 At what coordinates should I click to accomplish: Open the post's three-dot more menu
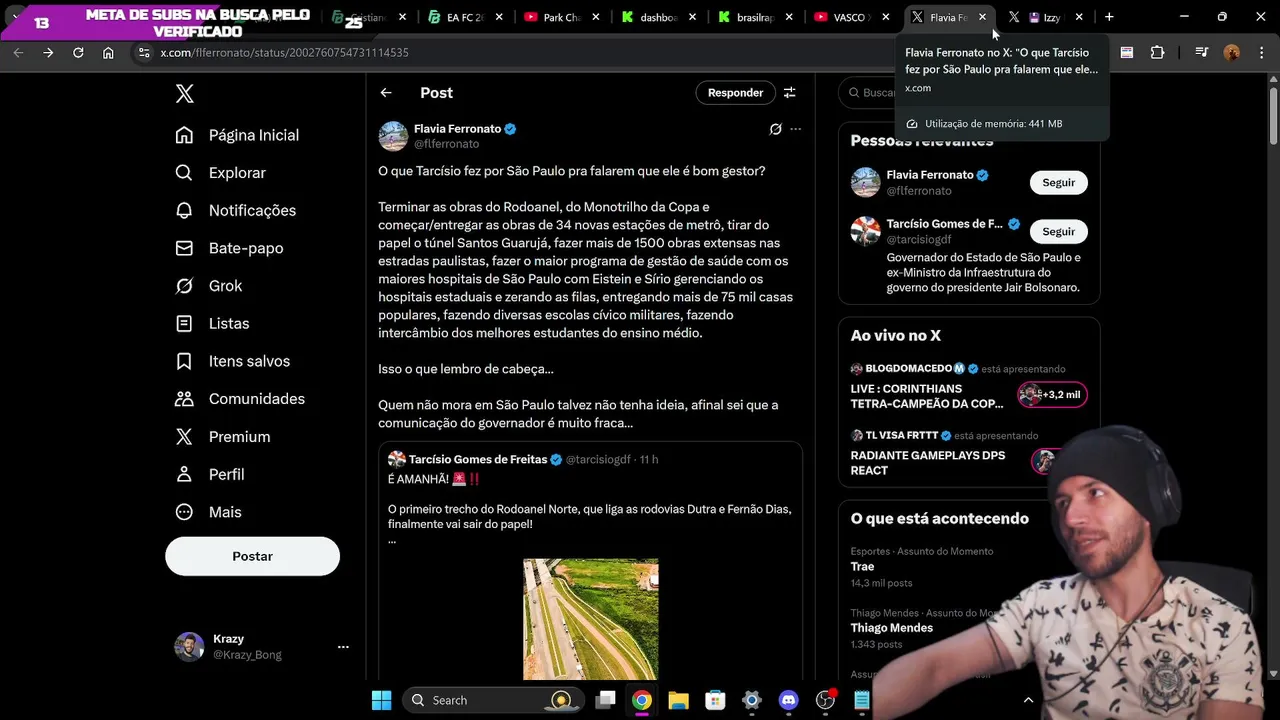click(796, 129)
